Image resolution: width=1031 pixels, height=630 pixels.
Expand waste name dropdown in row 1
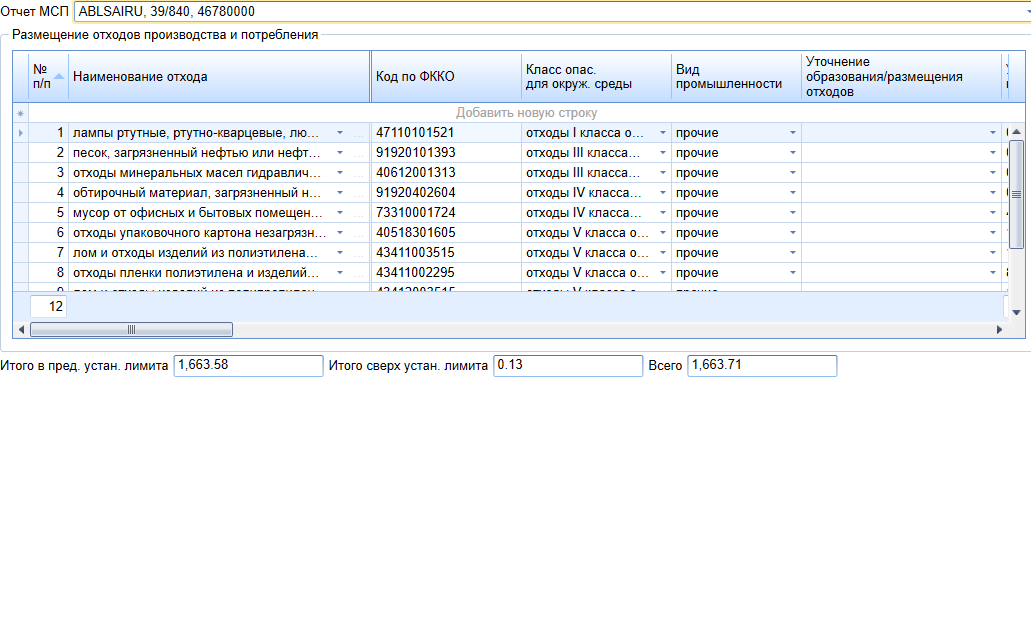[339, 133]
